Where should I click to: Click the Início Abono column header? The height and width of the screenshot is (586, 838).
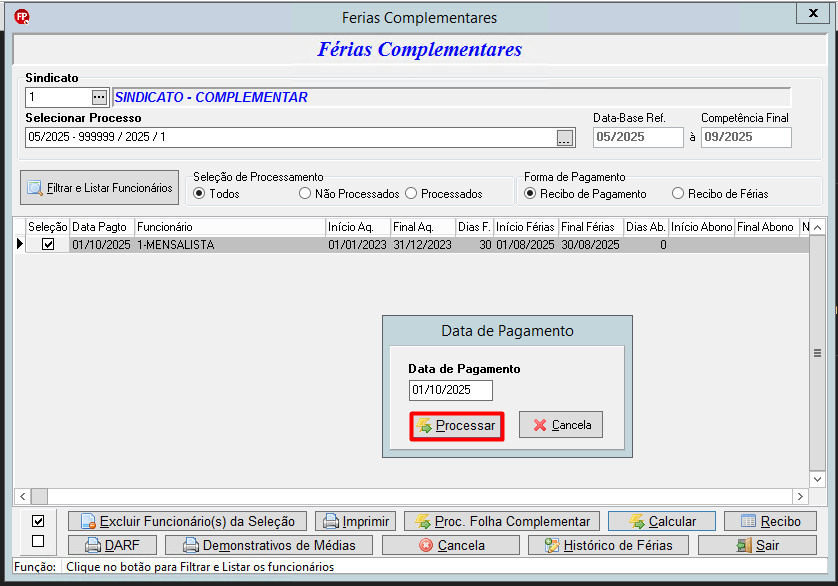[702, 227]
